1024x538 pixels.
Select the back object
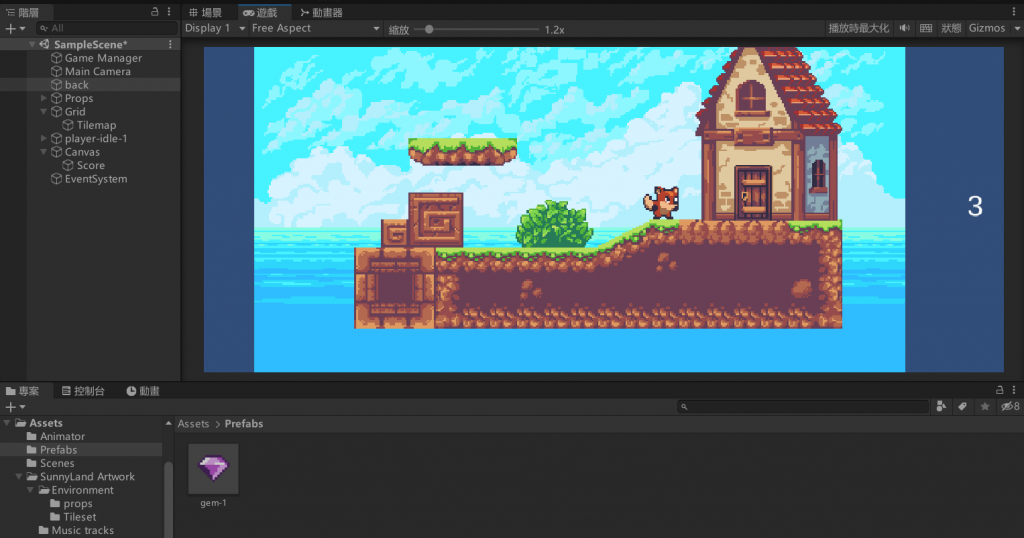click(76, 85)
